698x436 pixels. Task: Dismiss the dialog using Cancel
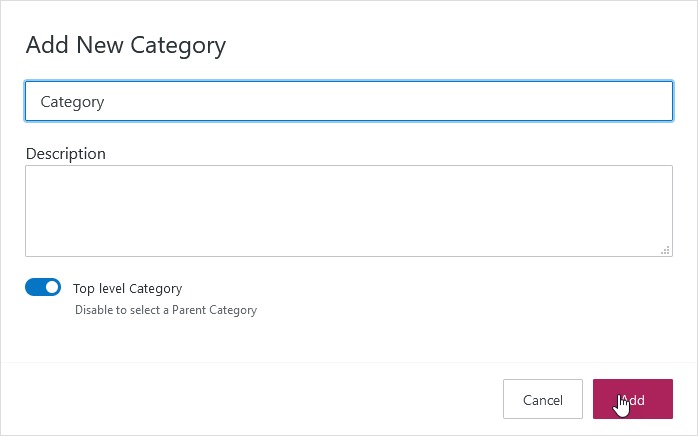pos(543,400)
